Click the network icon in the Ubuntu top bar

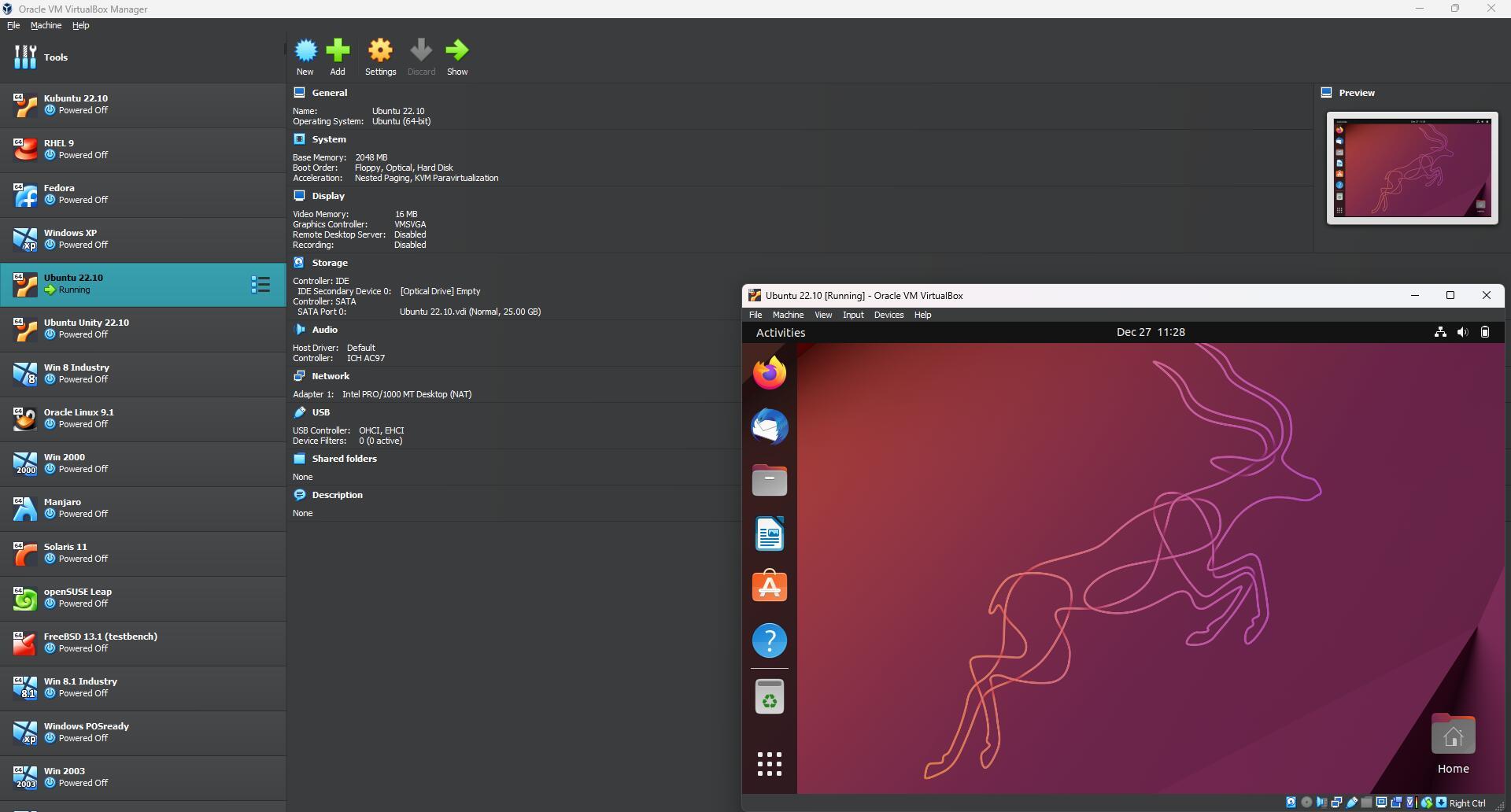click(x=1440, y=332)
